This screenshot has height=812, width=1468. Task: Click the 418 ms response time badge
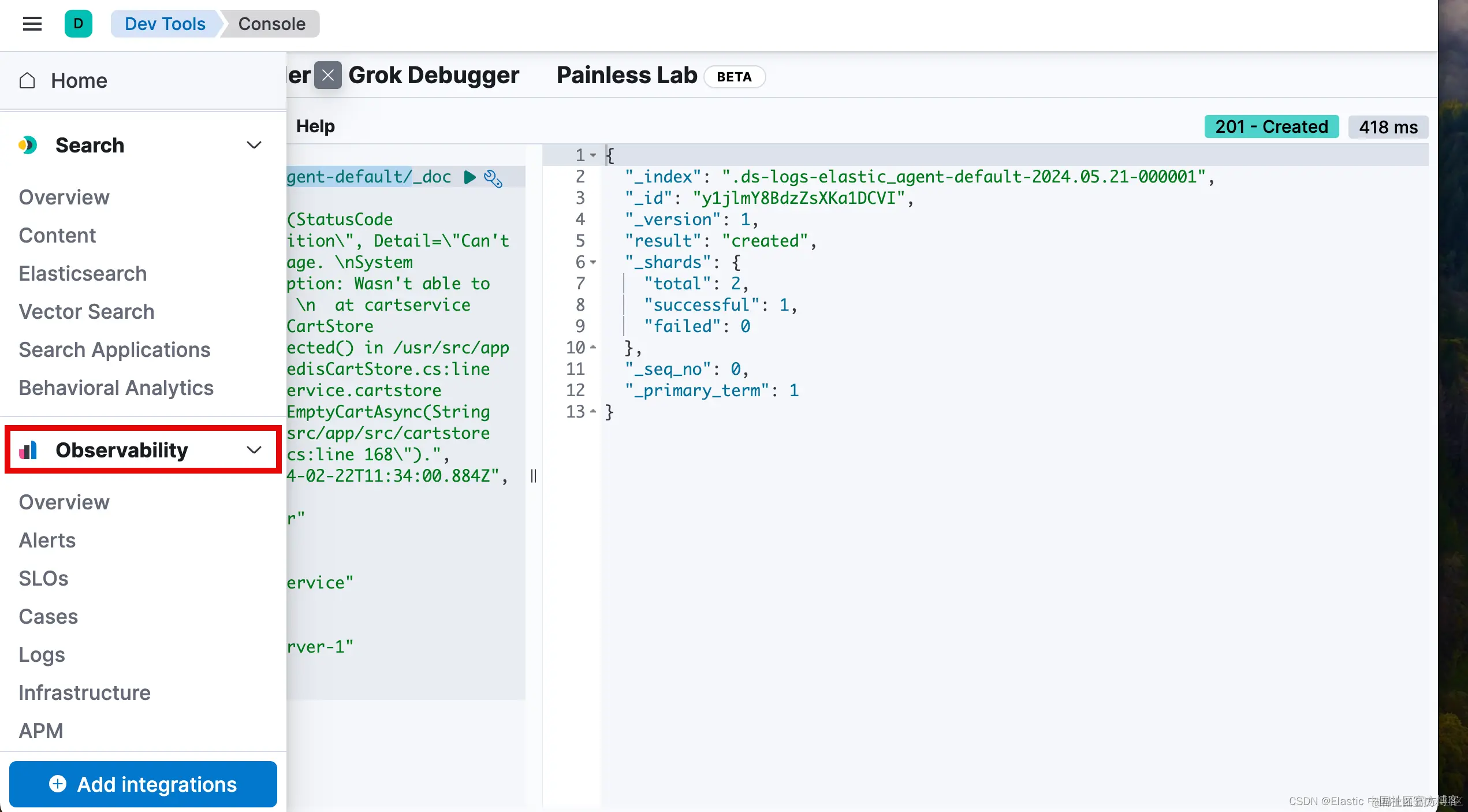pyautogui.click(x=1388, y=126)
